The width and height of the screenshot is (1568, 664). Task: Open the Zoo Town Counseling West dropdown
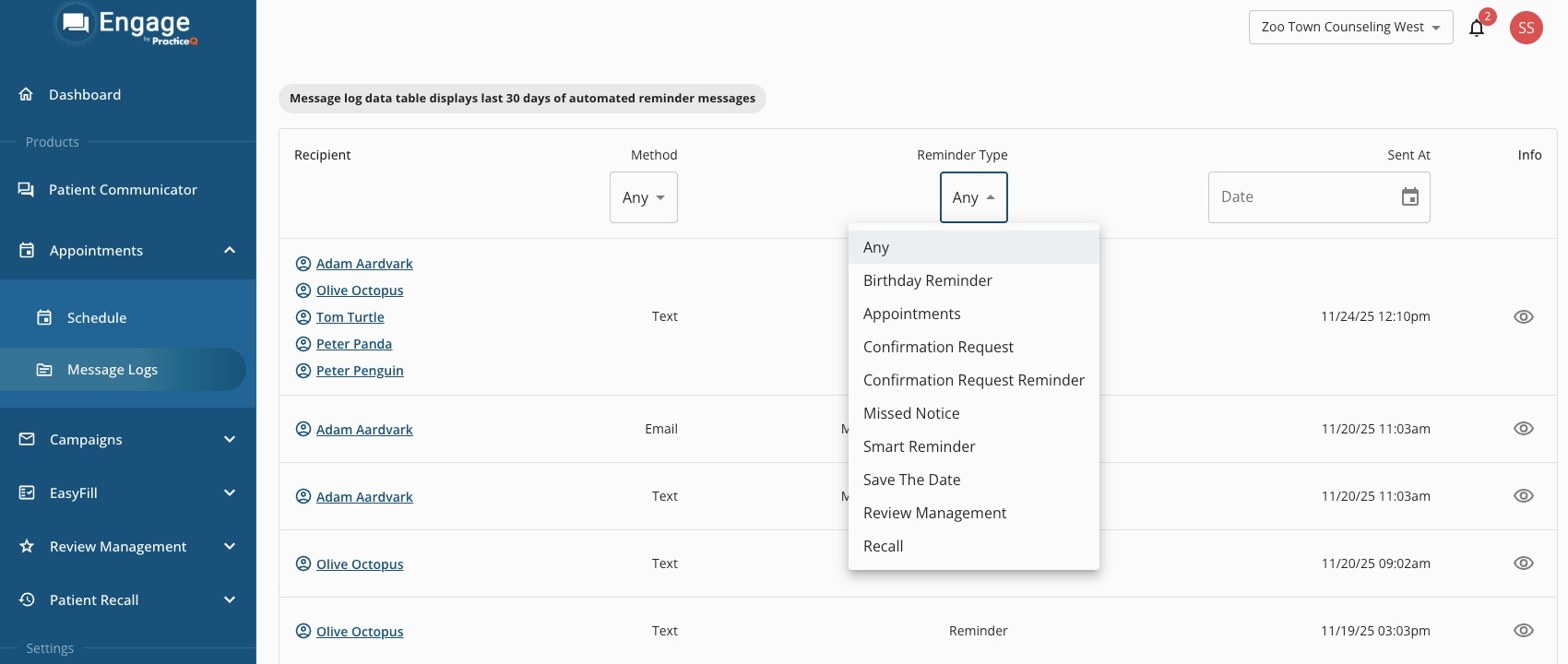tap(1350, 28)
